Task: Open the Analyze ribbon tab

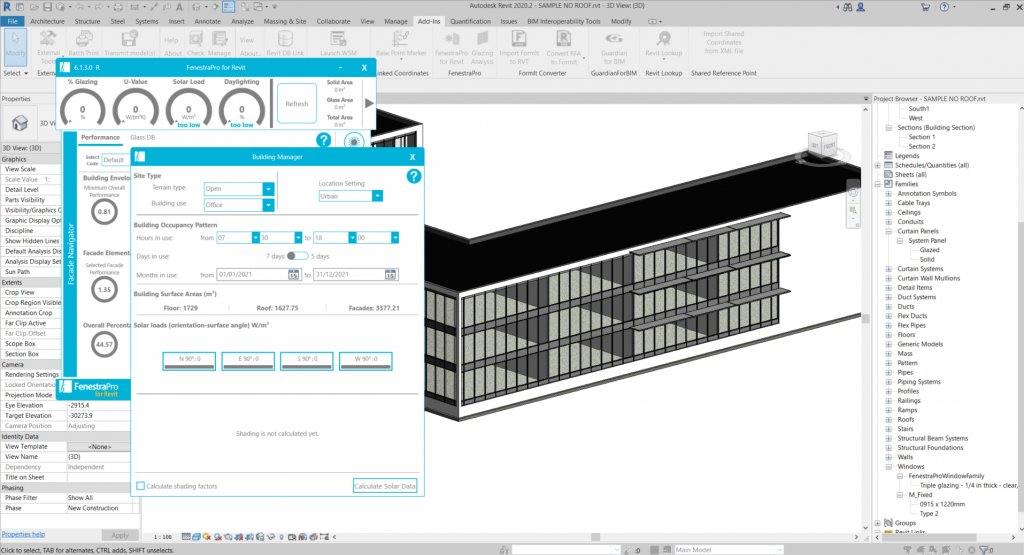Action: coord(242,21)
